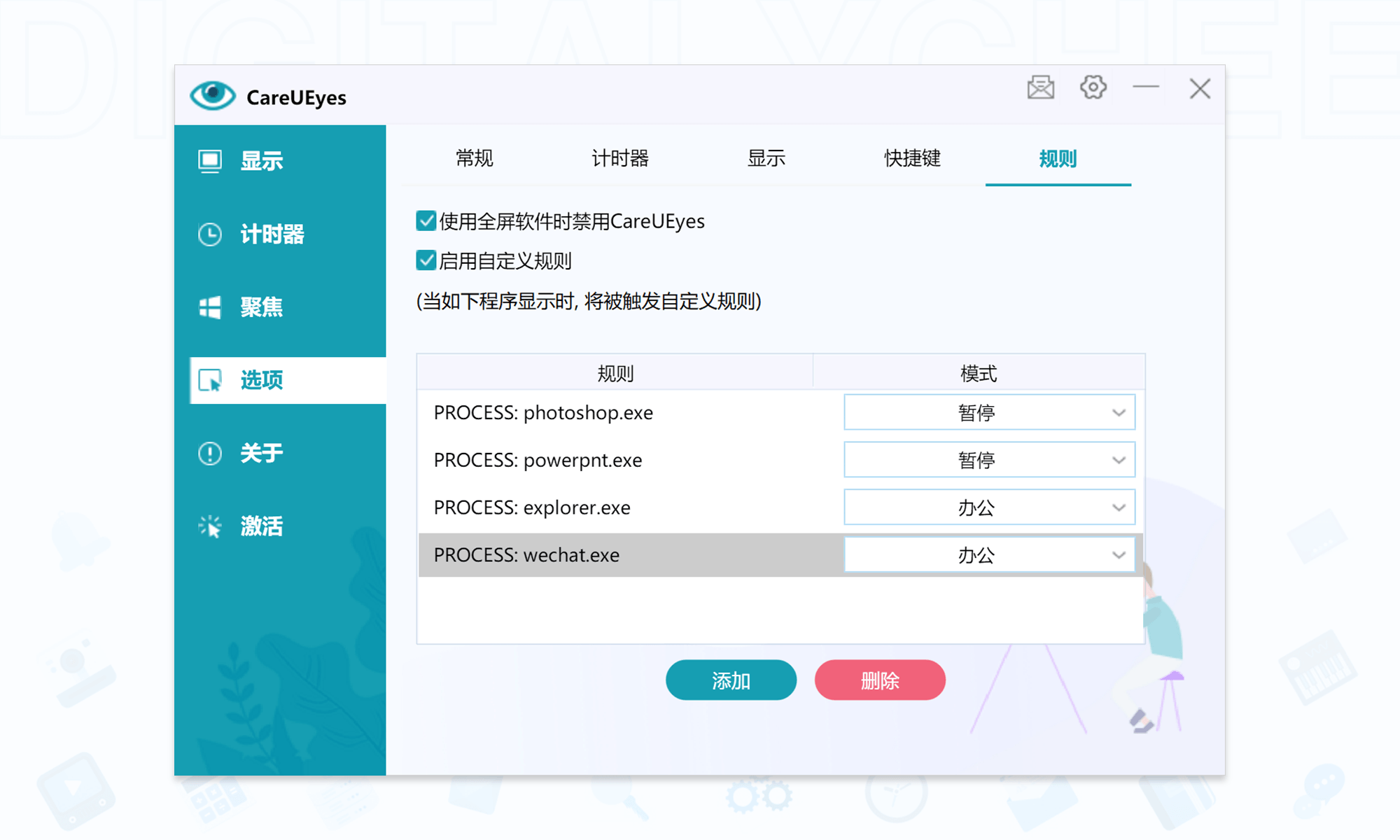Click the 添加 button
The height and width of the screenshot is (840, 1400).
[x=731, y=680]
